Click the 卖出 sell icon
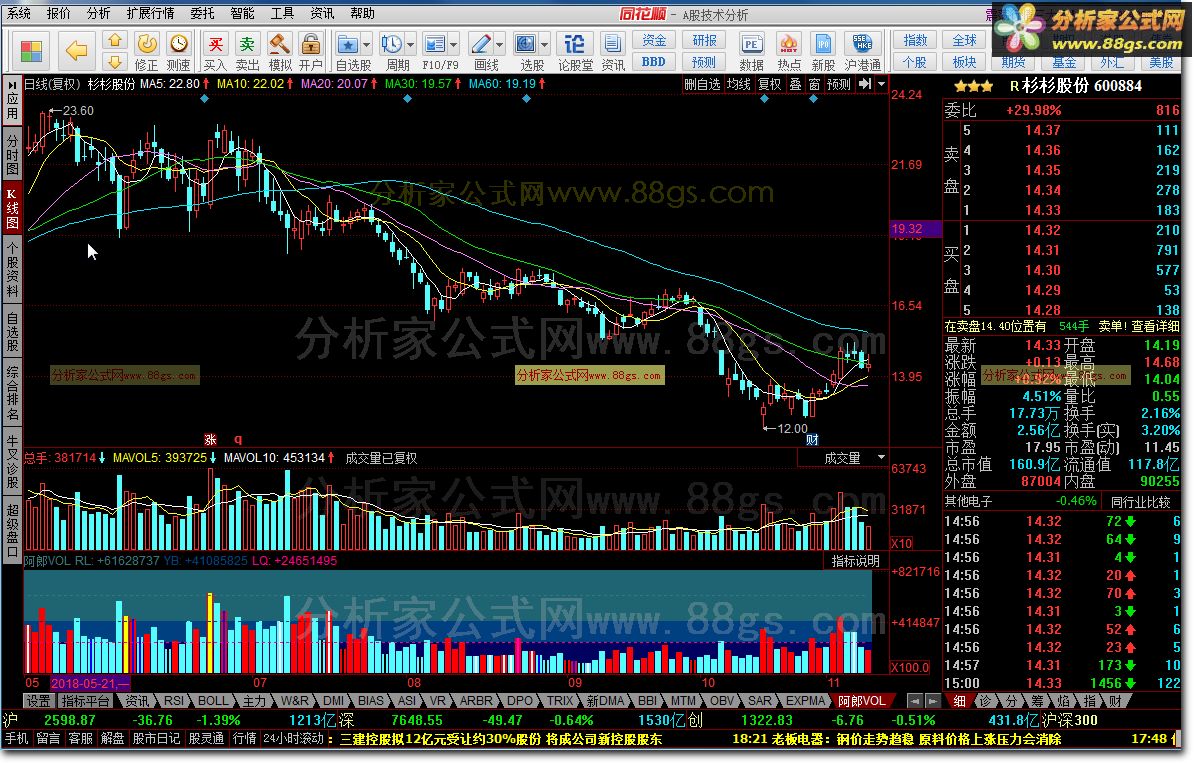1194x763 pixels. pos(247,44)
